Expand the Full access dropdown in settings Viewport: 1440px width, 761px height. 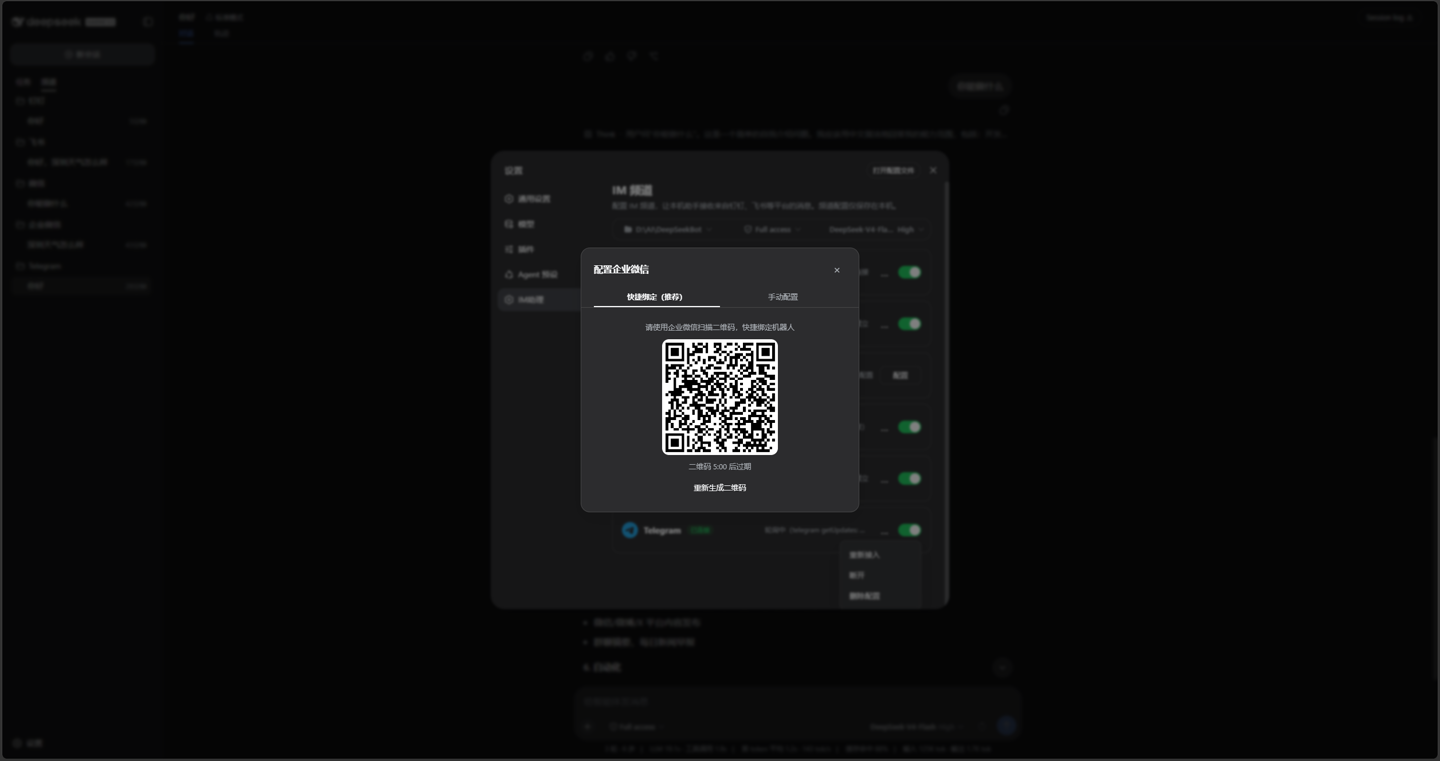coord(772,230)
